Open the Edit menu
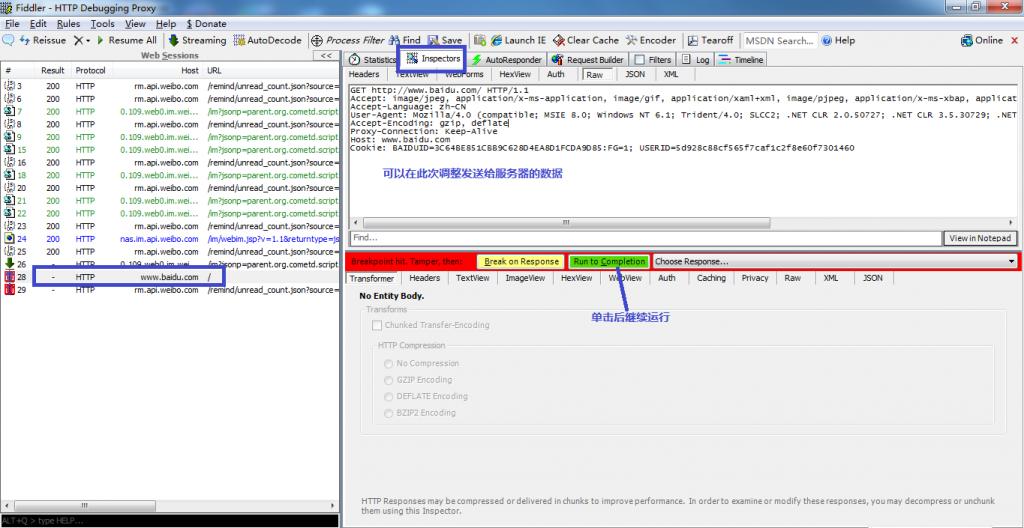This screenshot has width=1024, height=528. point(38,24)
